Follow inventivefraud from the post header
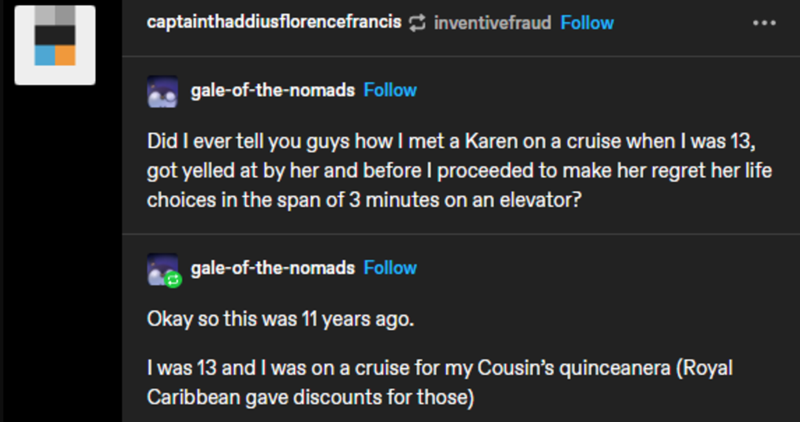800x422 pixels. tap(588, 23)
